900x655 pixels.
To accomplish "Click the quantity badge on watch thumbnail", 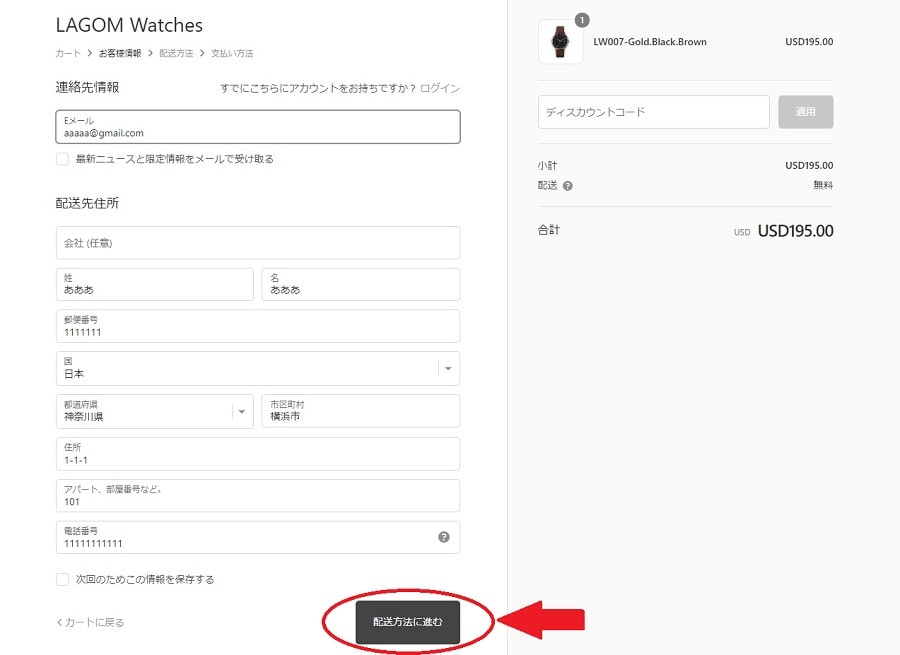I will coord(582,20).
